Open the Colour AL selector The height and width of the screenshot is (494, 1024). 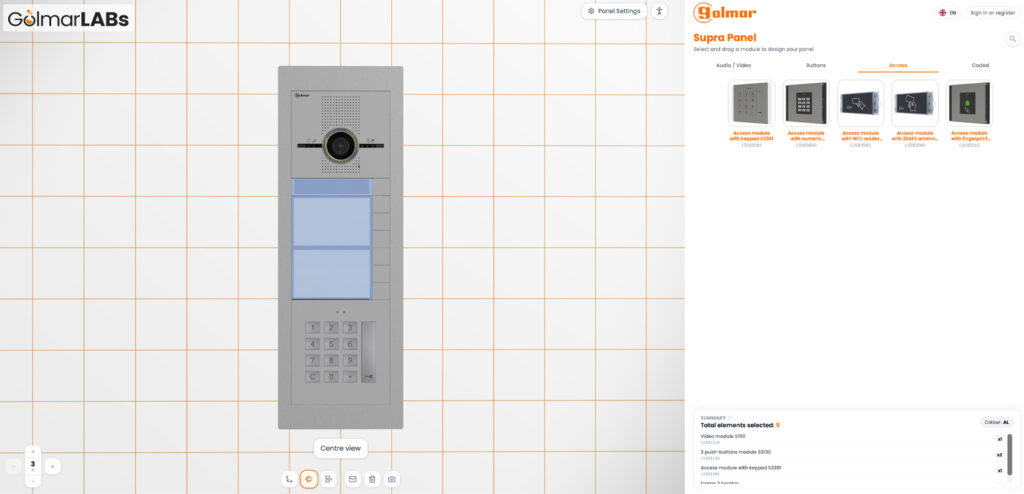click(997, 422)
